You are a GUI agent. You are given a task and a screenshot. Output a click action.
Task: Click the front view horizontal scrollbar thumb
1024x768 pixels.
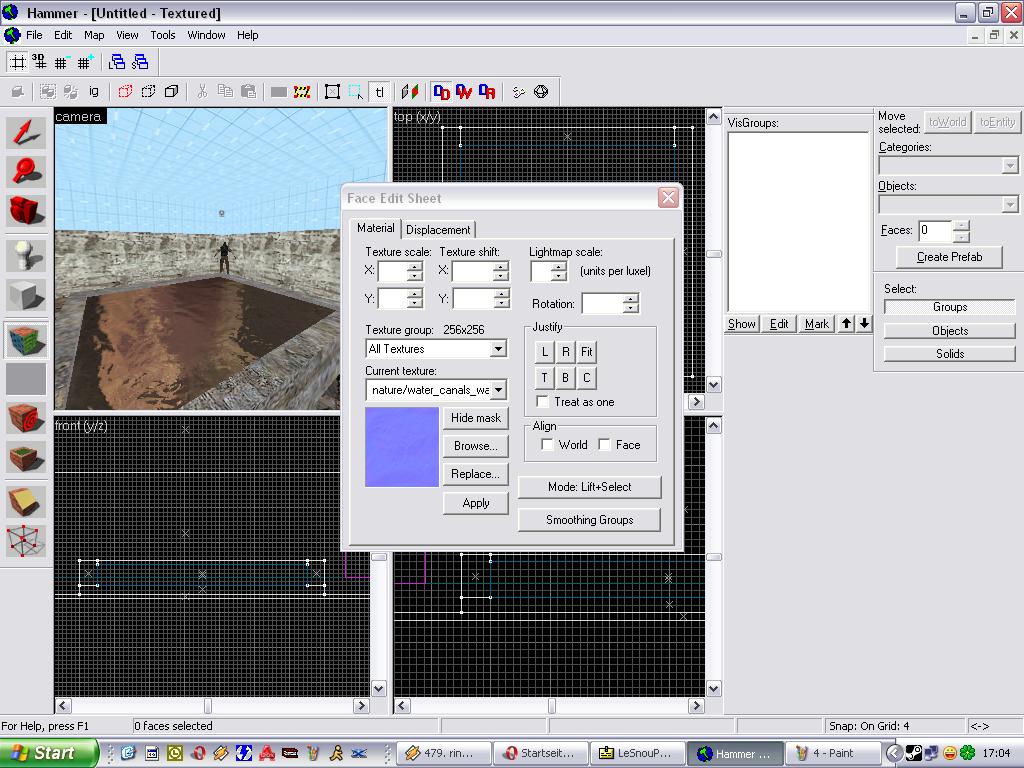(x=208, y=706)
